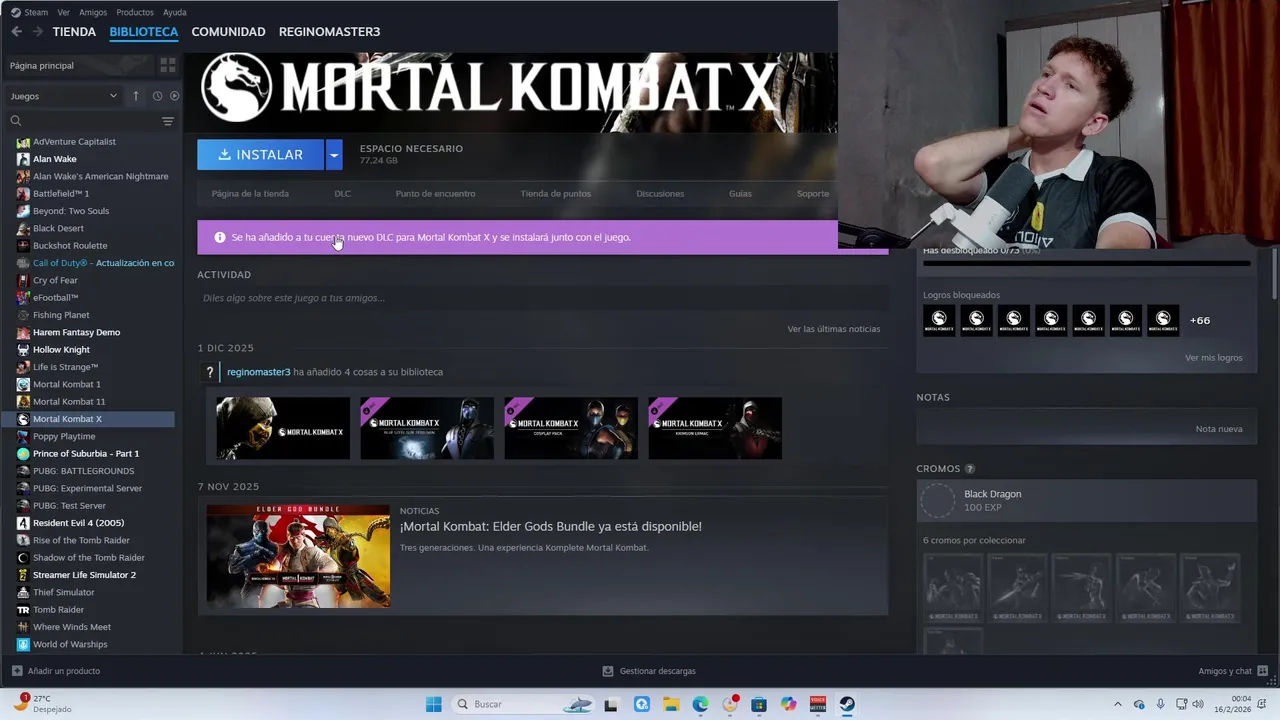This screenshot has width=1280, height=720.
Task: Show hidden system tray icons
Action: (x=1118, y=704)
